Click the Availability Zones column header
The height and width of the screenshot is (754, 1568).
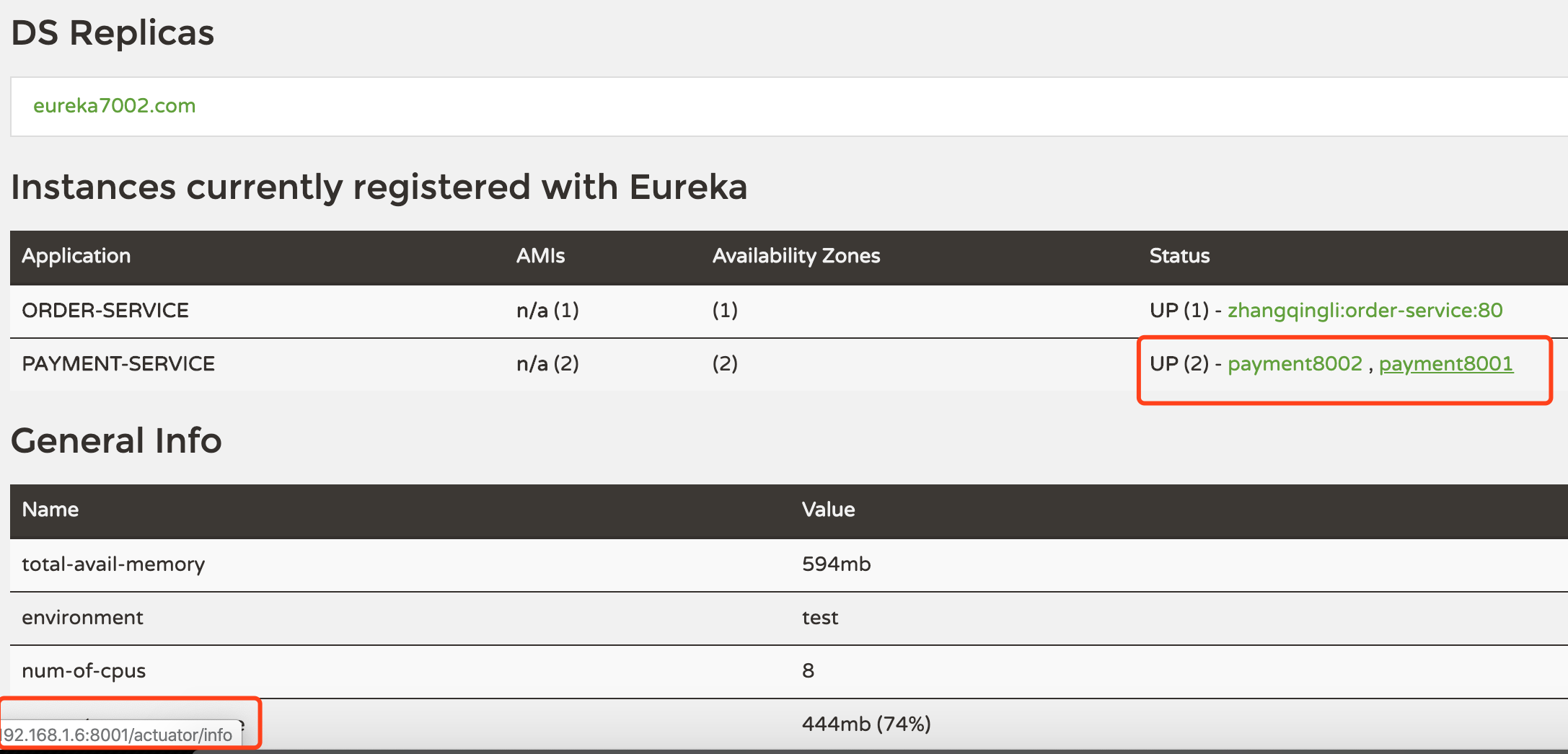click(796, 256)
